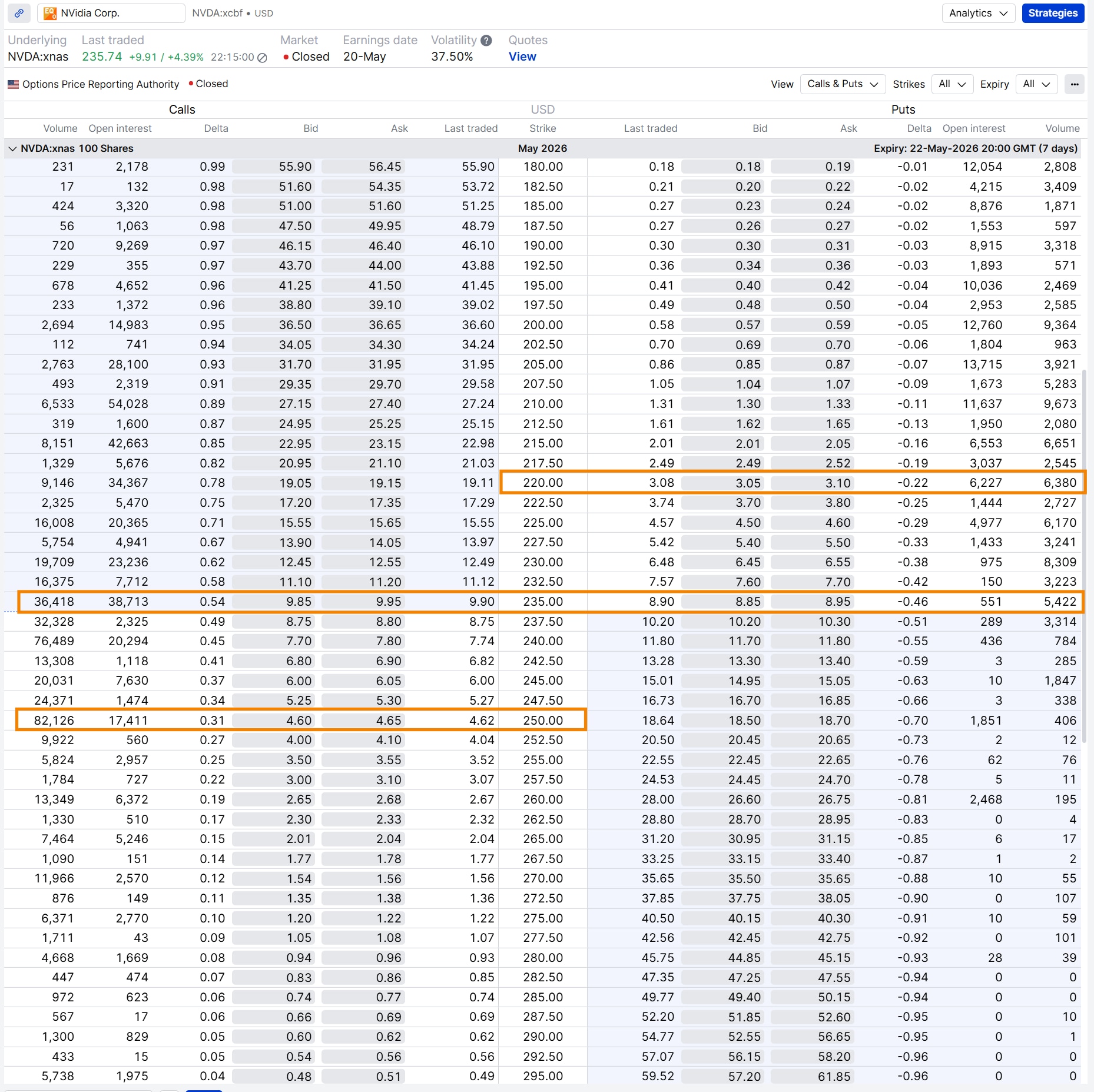Click call bid 55.90 at strike 180
This screenshot has height=1092, width=1094.
pyautogui.click(x=273, y=167)
